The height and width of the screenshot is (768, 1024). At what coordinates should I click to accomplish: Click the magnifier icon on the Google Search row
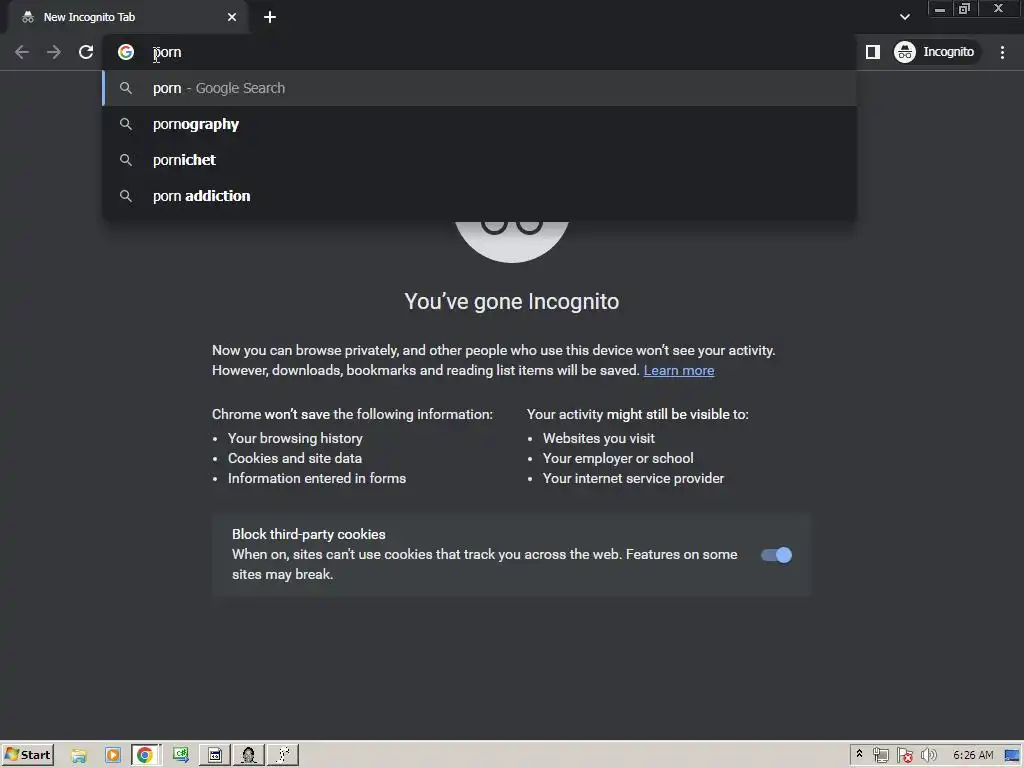tap(126, 88)
